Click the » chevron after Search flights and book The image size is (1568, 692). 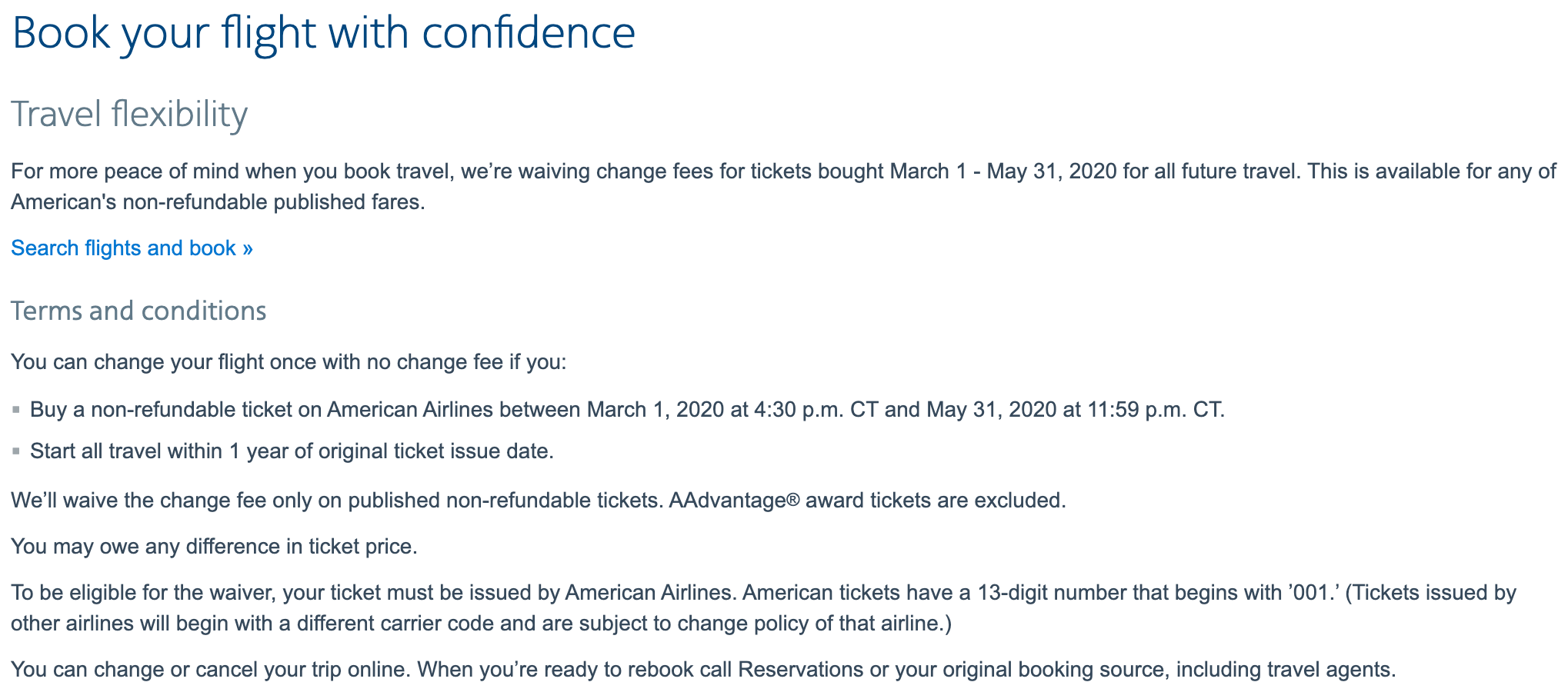tap(247, 248)
